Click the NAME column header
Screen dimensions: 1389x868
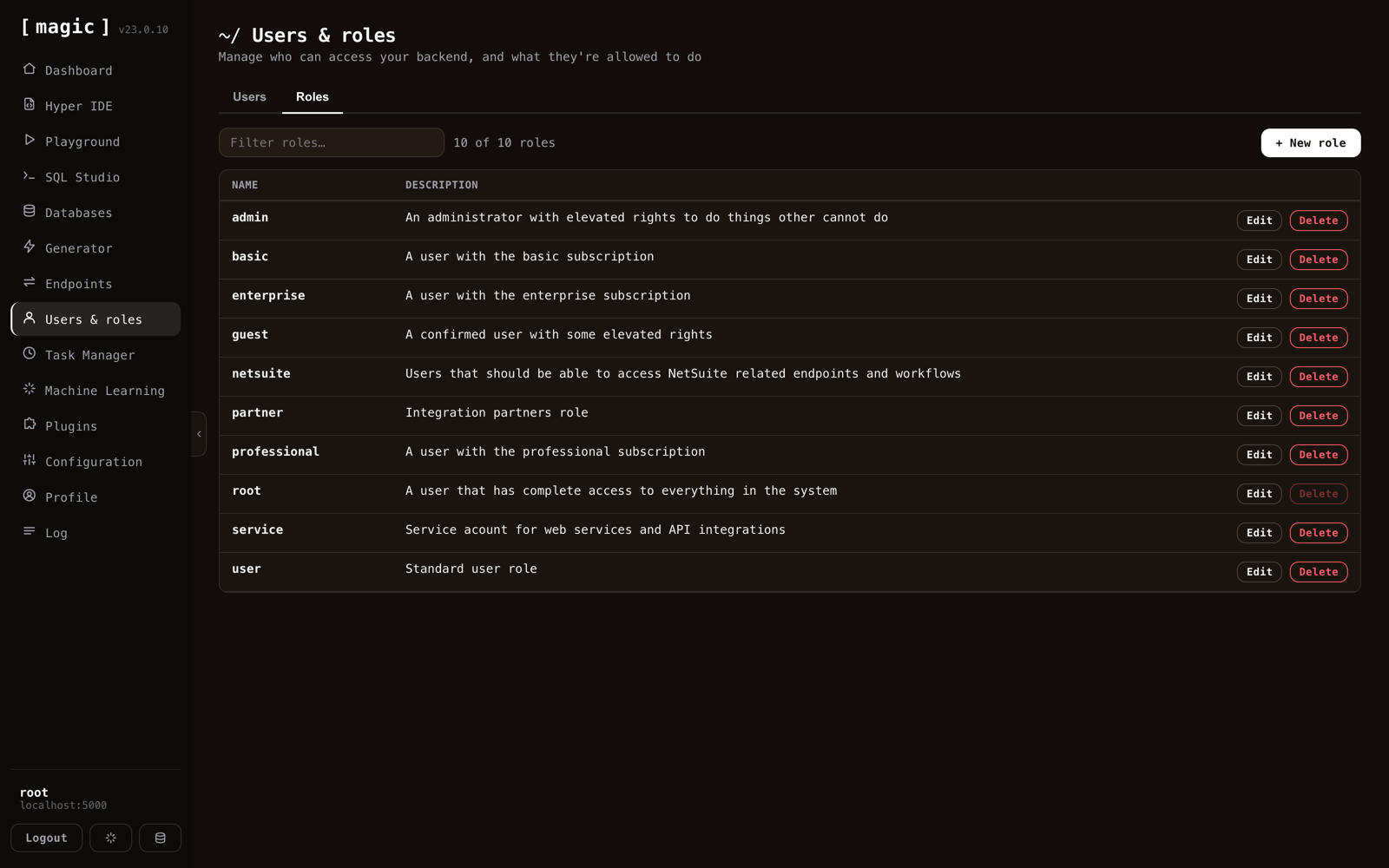pos(245,185)
